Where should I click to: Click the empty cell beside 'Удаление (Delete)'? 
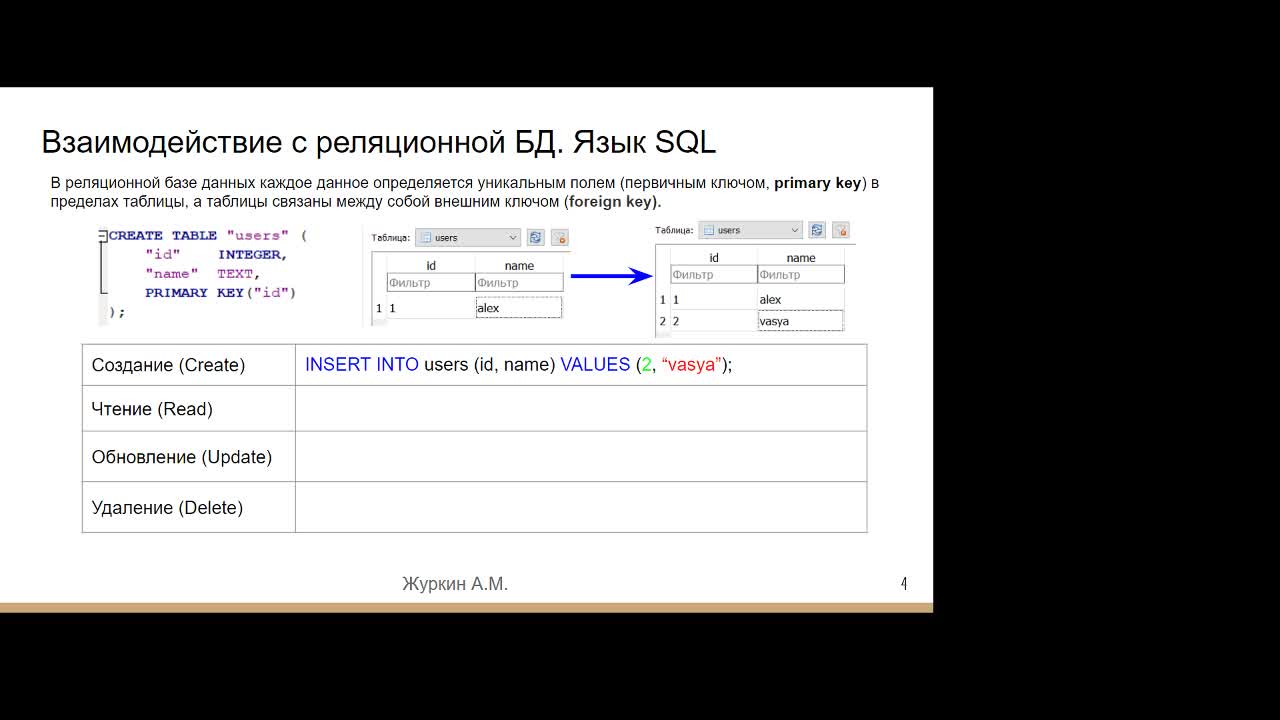581,507
